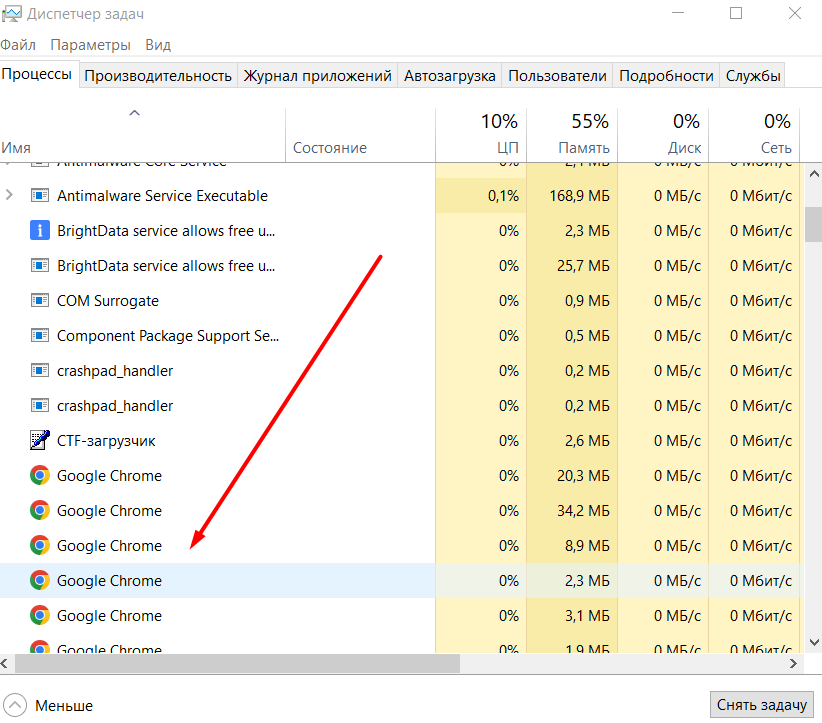Click Chrome icon in the 34,2 МБ row

coord(40,510)
